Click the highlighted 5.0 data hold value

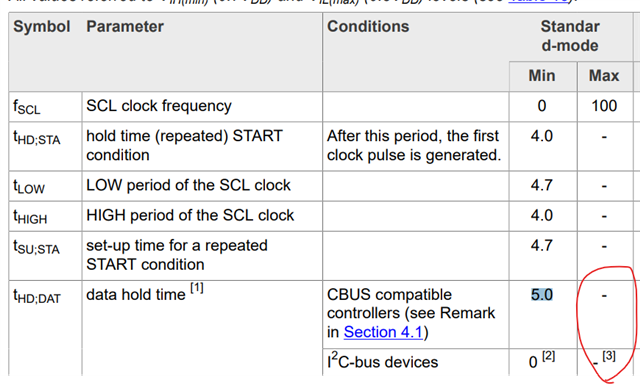(x=542, y=294)
